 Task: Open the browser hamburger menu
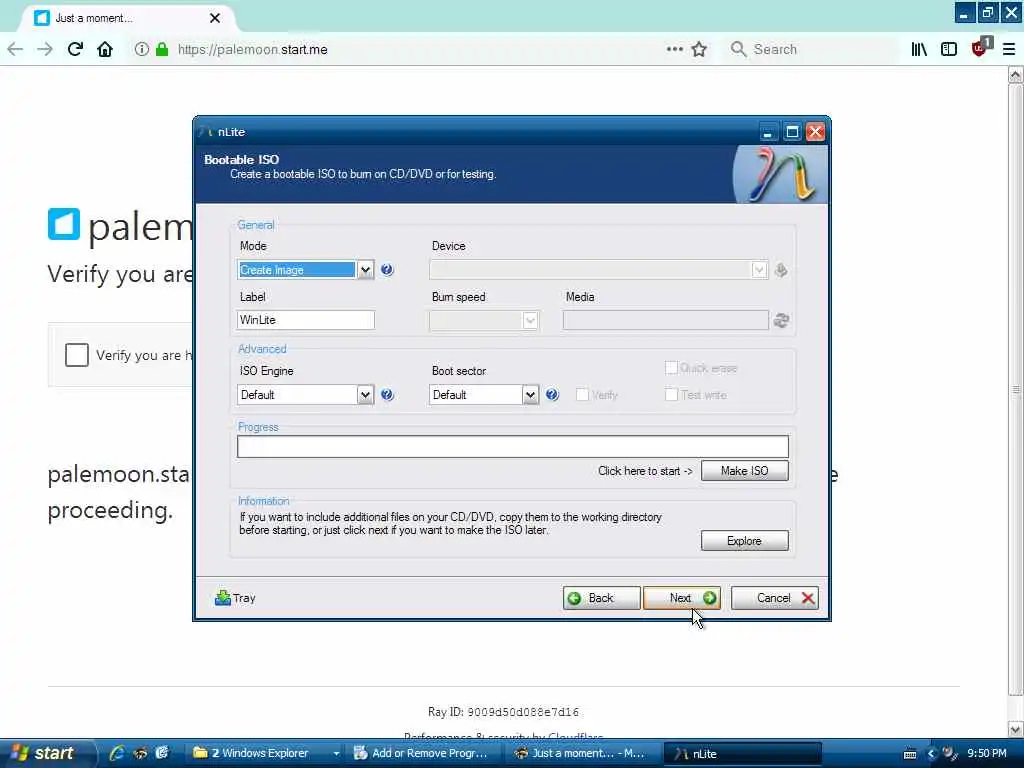tap(1009, 49)
